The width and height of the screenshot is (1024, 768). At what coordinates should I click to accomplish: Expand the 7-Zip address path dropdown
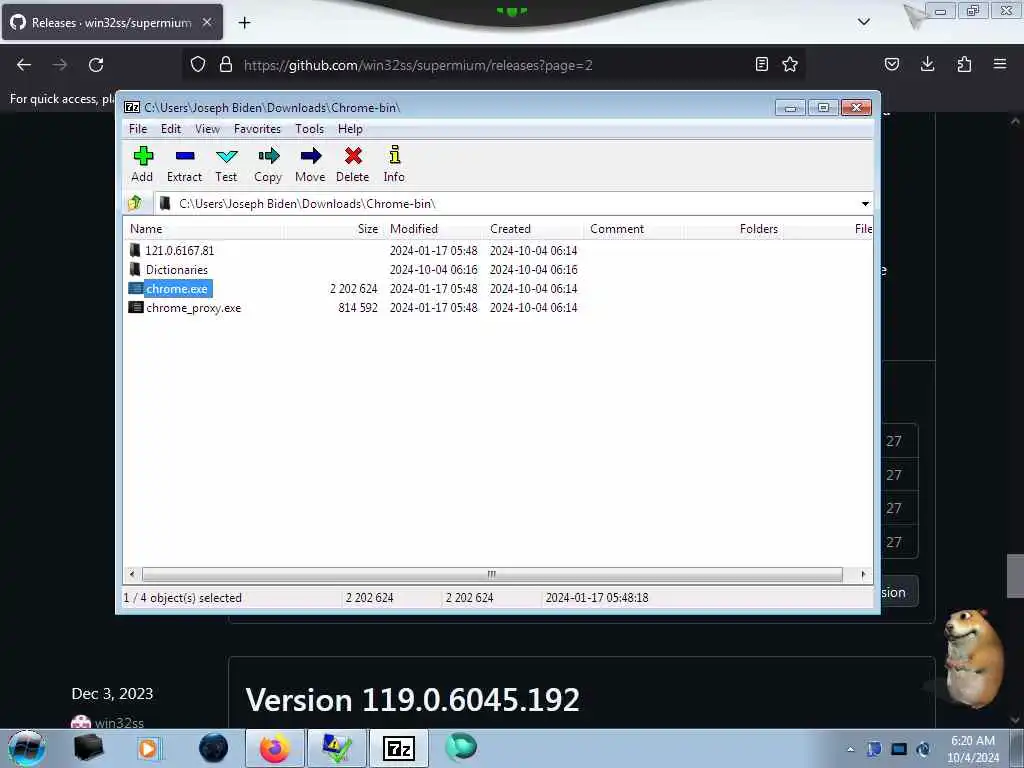pos(865,204)
